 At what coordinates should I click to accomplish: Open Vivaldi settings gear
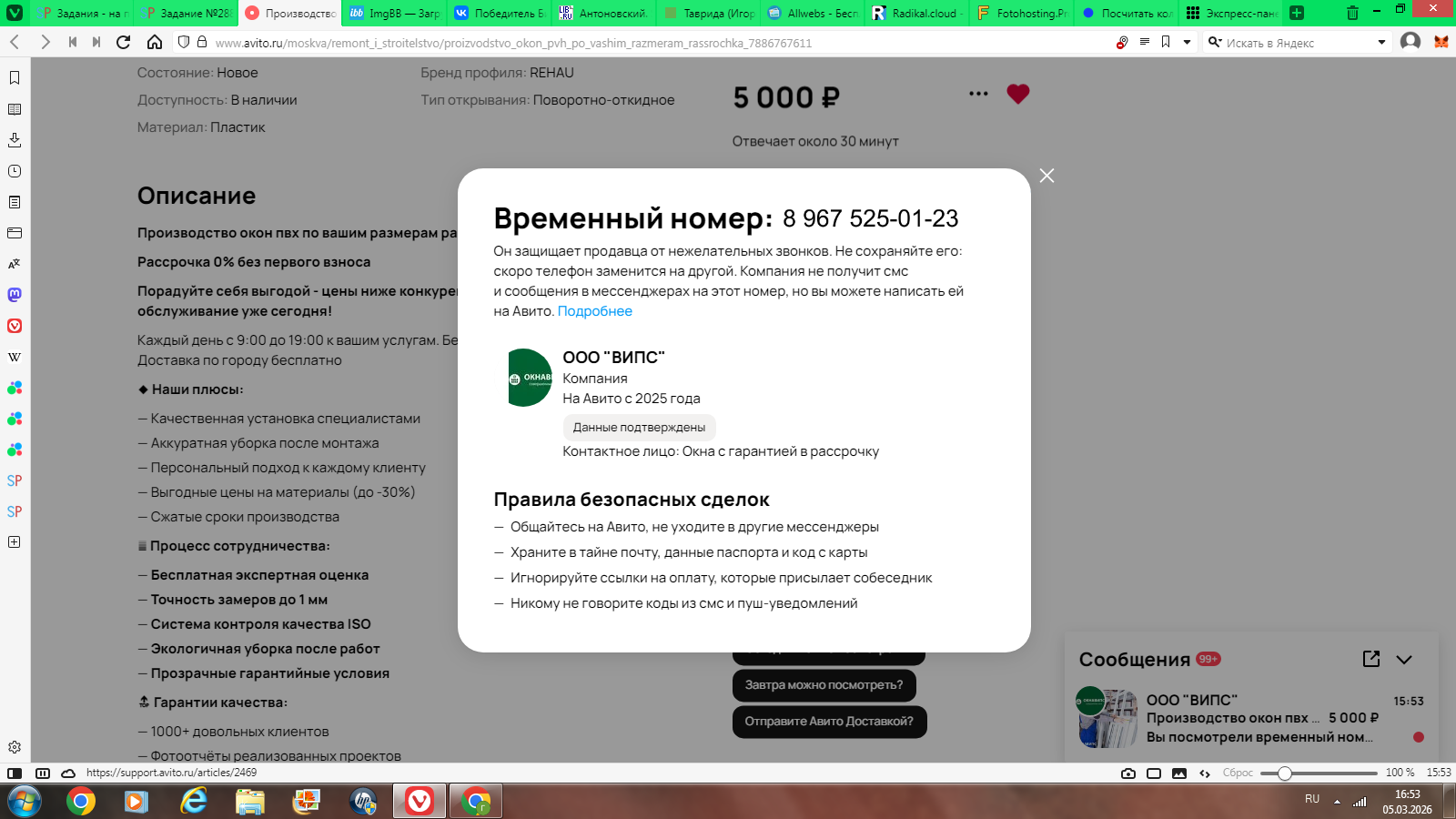pyautogui.click(x=15, y=747)
